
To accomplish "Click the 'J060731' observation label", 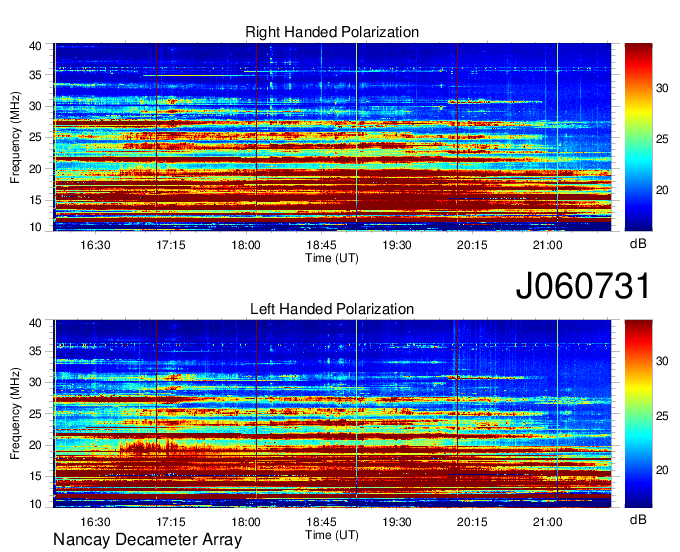I will coord(583,286).
